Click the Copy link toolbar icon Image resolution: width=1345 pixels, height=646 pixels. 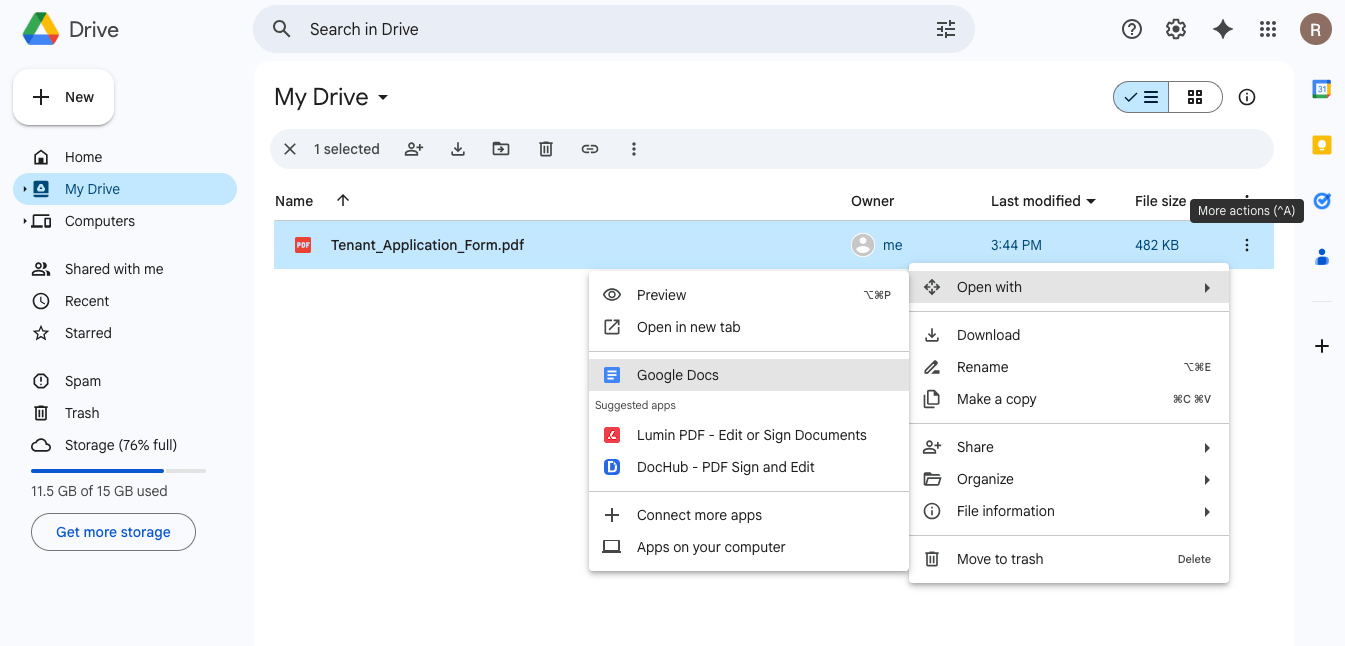coord(590,149)
